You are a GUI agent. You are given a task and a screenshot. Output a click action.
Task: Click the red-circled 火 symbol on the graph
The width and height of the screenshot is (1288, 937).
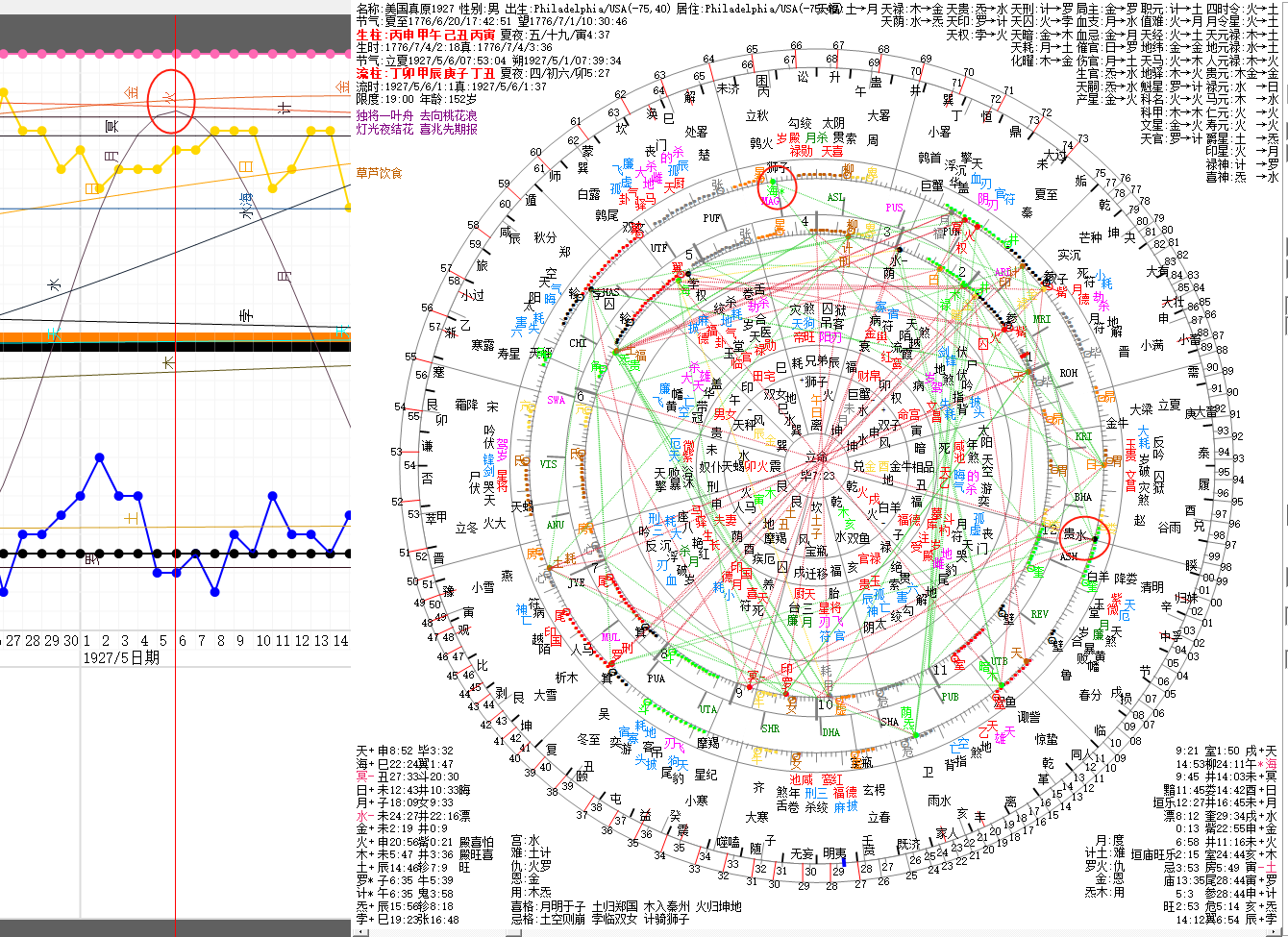point(172,99)
